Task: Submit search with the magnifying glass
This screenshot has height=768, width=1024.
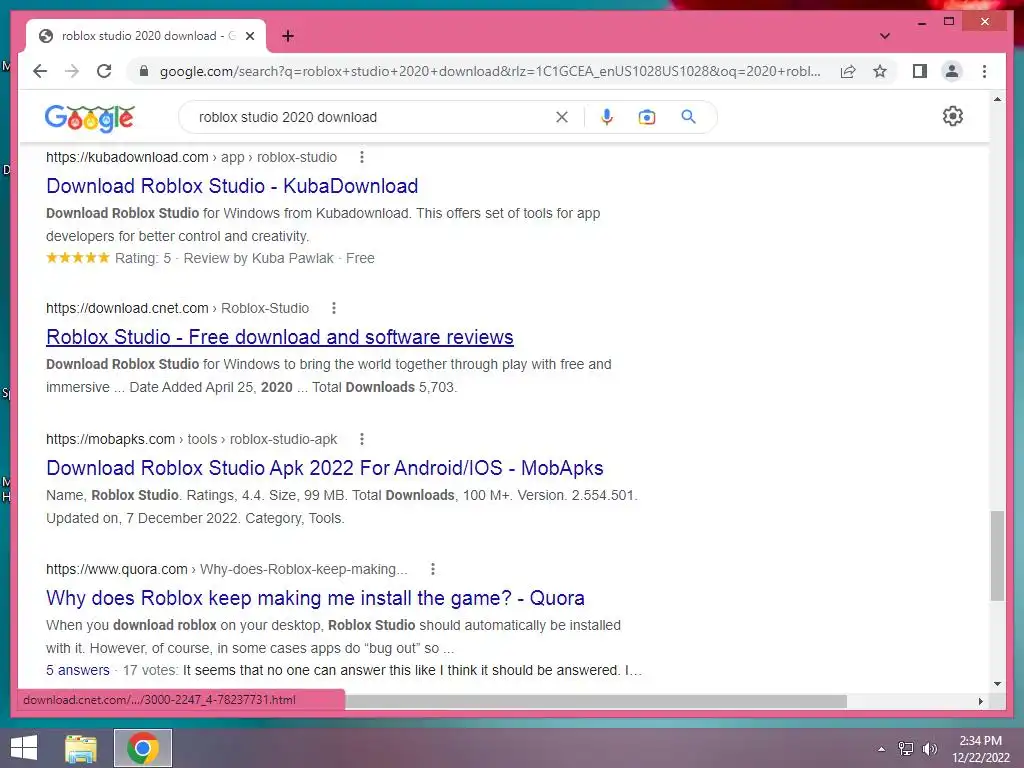Action: pyautogui.click(x=688, y=117)
